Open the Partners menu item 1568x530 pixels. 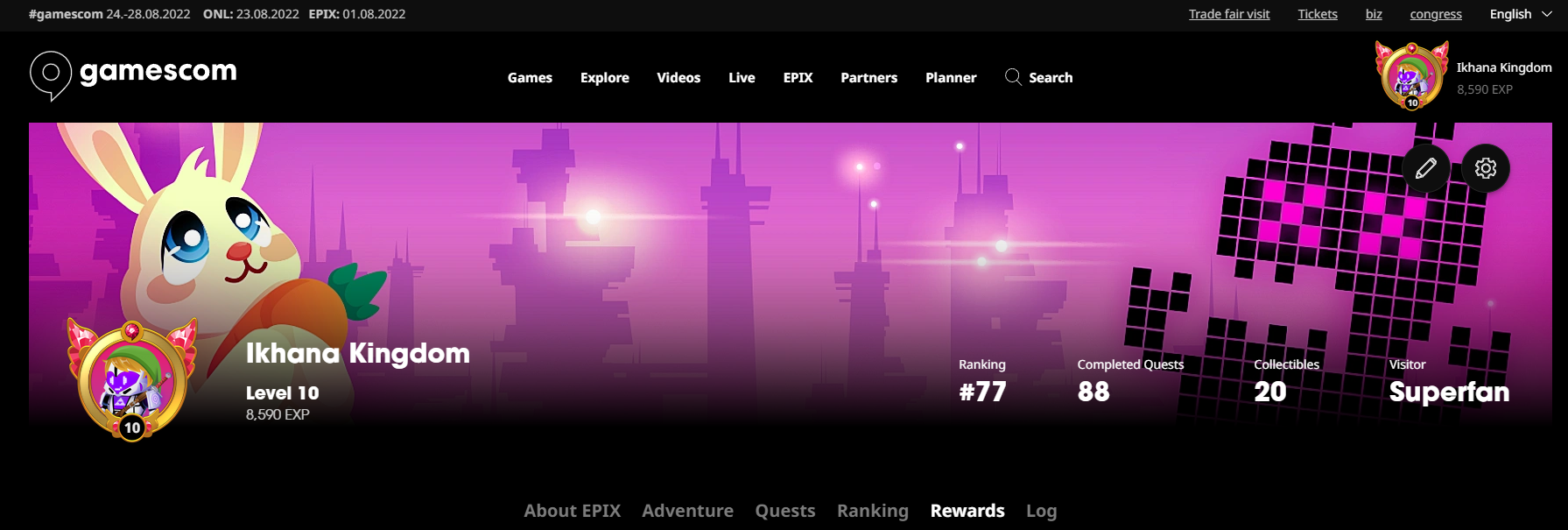(x=868, y=77)
